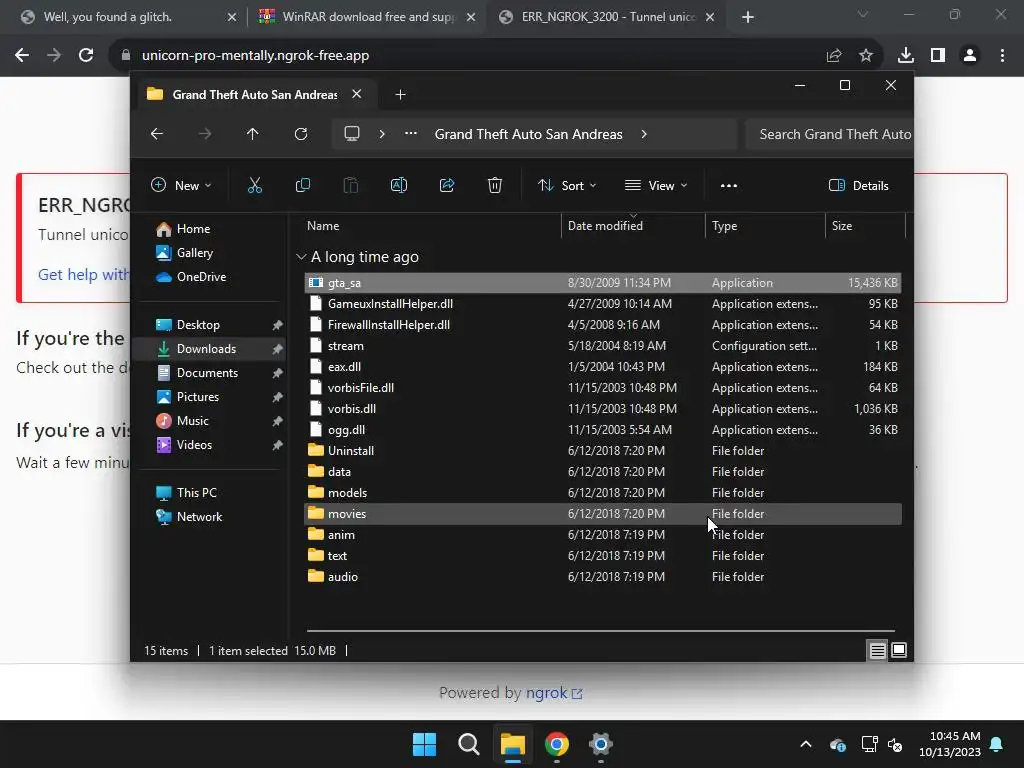Image resolution: width=1024 pixels, height=768 pixels.
Task: Toggle Chrome side panel icon
Action: tap(938, 56)
